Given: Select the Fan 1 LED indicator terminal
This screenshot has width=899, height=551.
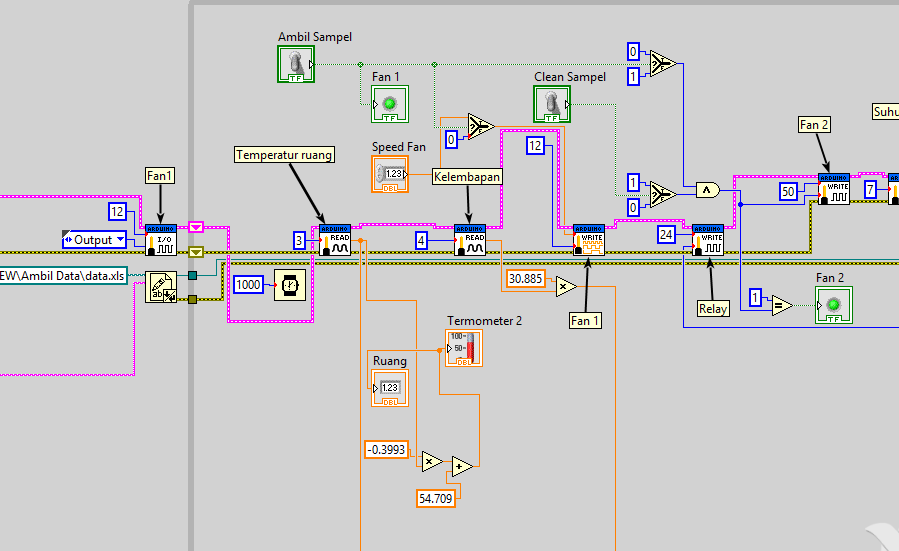Looking at the screenshot, I should 390,104.
